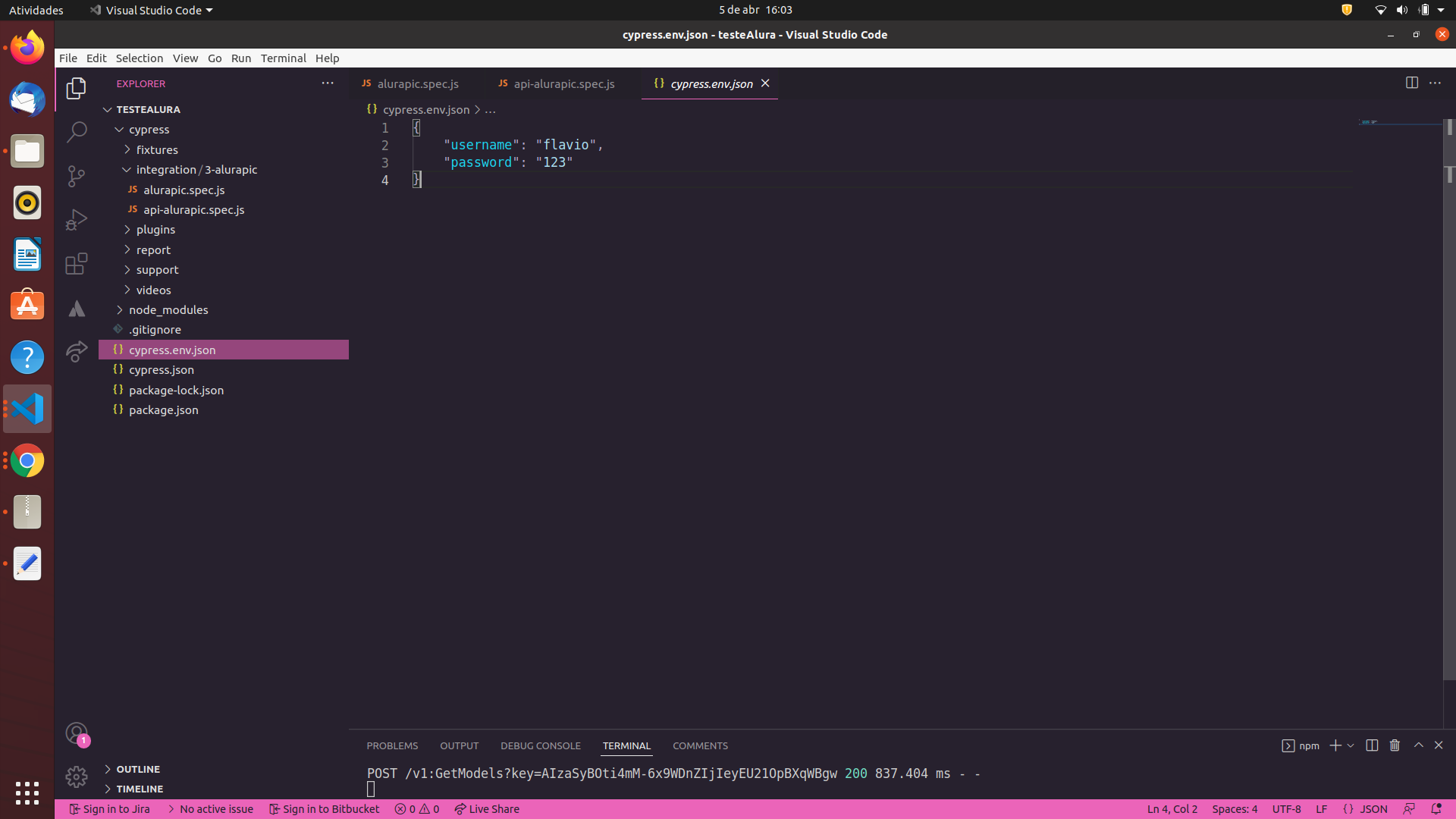1456x819 pixels.
Task: Open the Run menu
Action: 241,58
